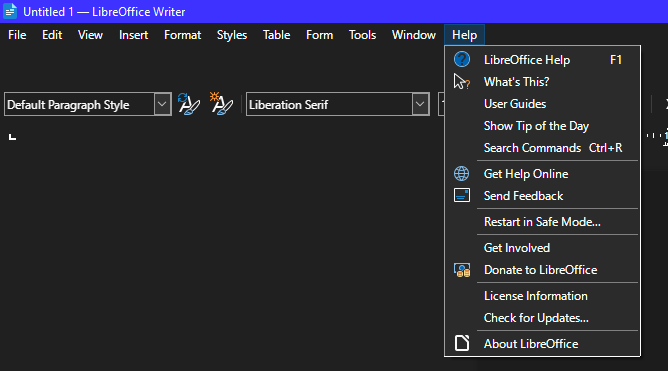The height and width of the screenshot is (371, 668).
Task: Click the Update Selected Style icon
Action: click(x=188, y=104)
